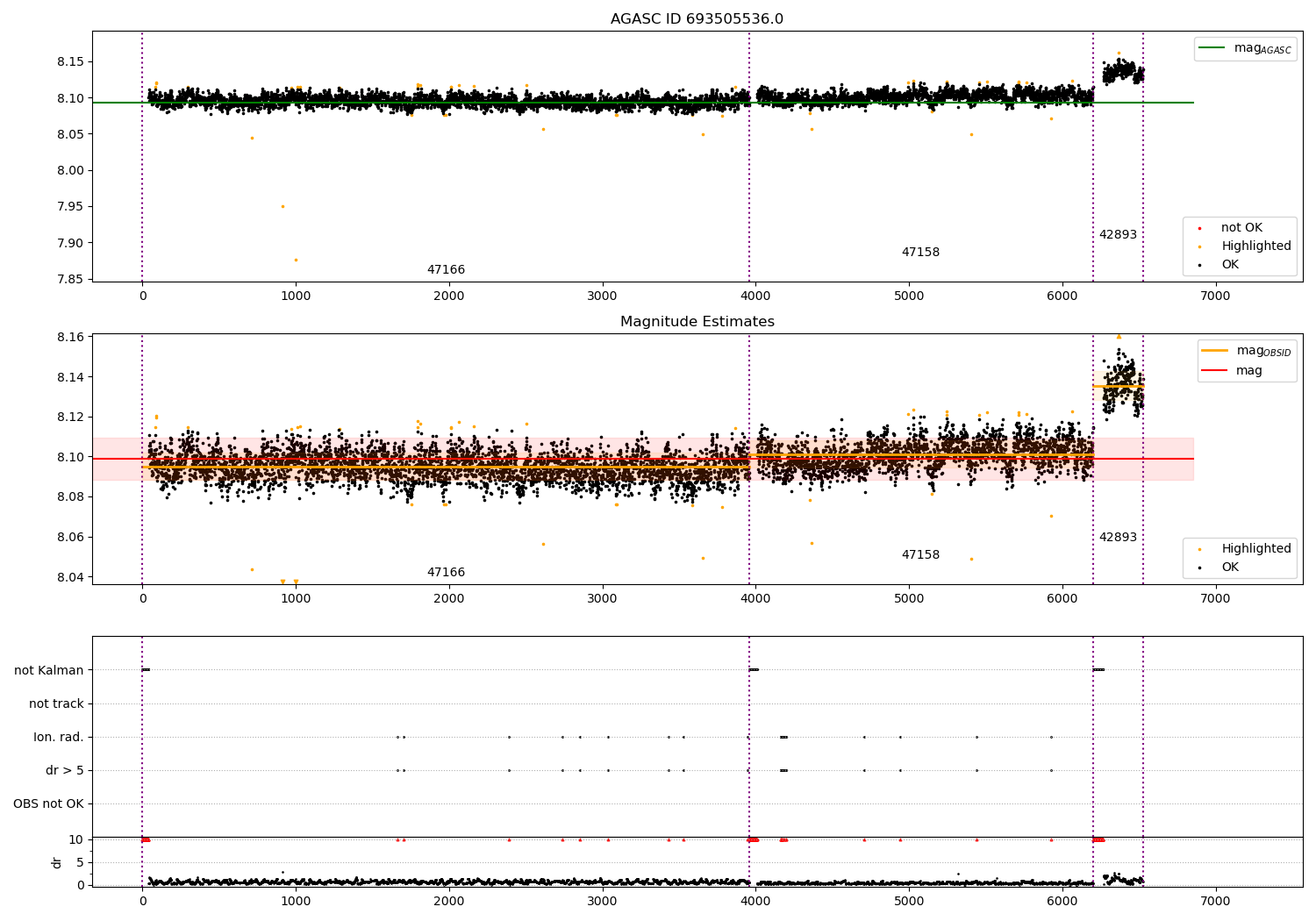1316x921 pixels.
Task: Click the vertical 'dr' axis label
Action: [x=57, y=862]
